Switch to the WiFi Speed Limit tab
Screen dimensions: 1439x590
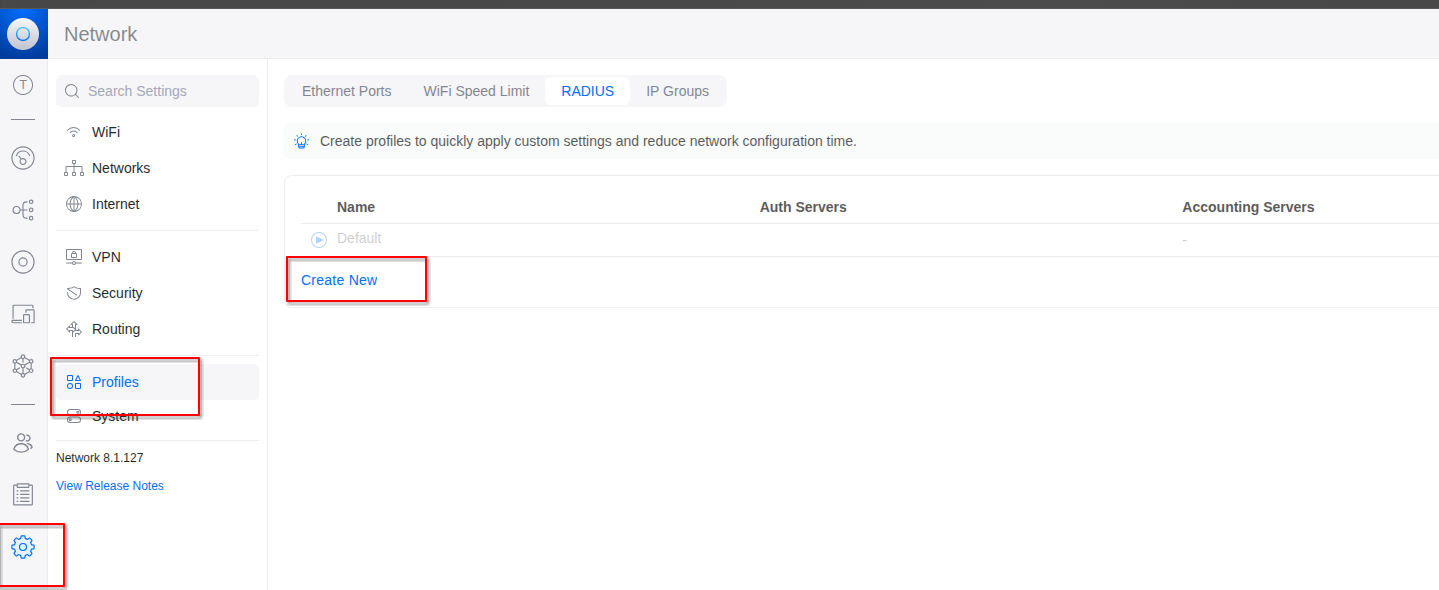click(x=476, y=91)
